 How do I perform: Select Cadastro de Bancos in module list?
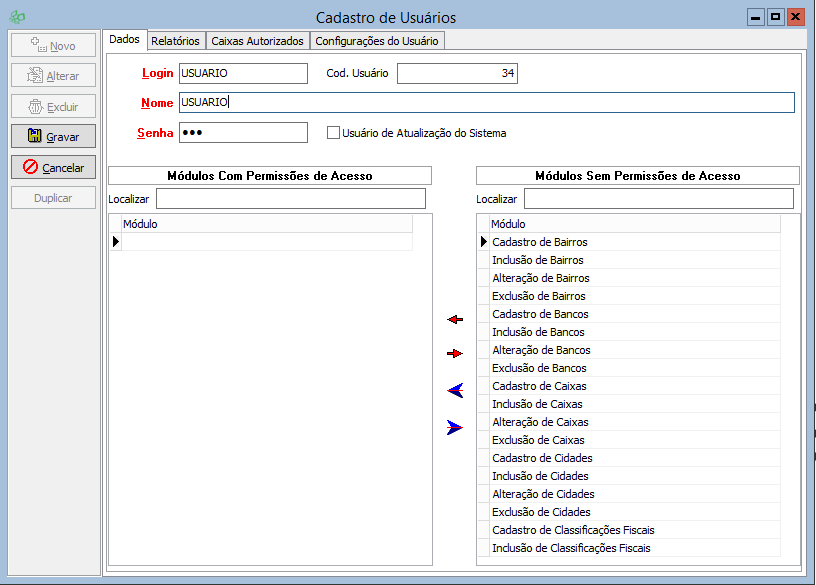[540, 314]
